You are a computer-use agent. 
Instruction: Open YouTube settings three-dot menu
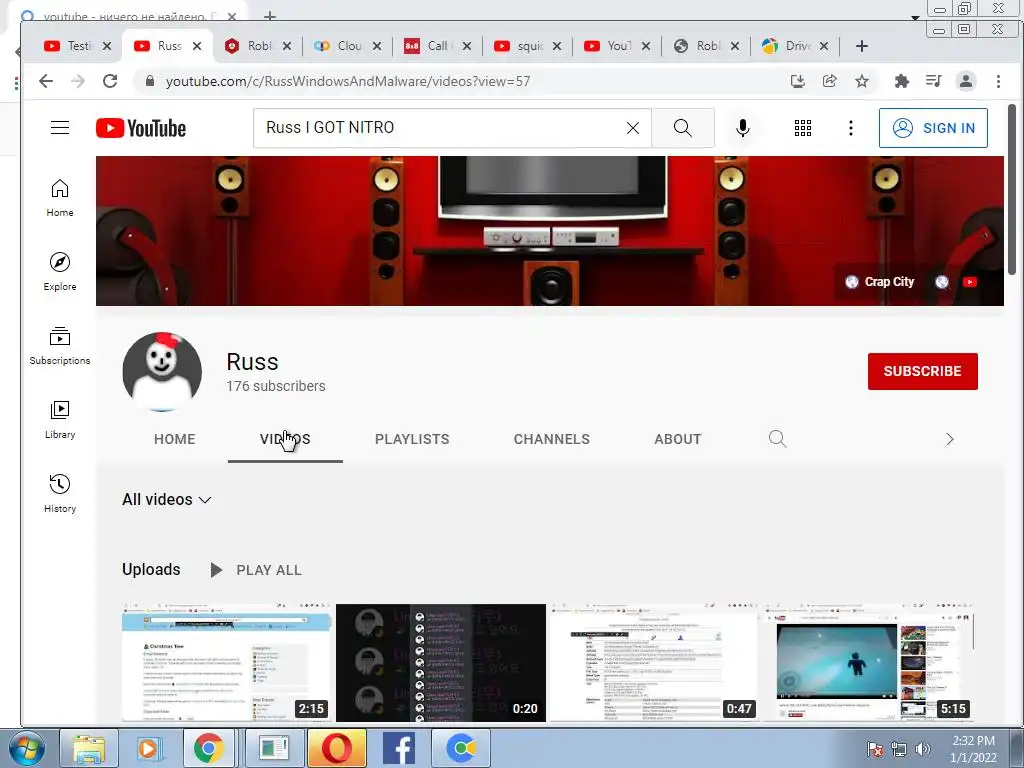[x=850, y=128]
